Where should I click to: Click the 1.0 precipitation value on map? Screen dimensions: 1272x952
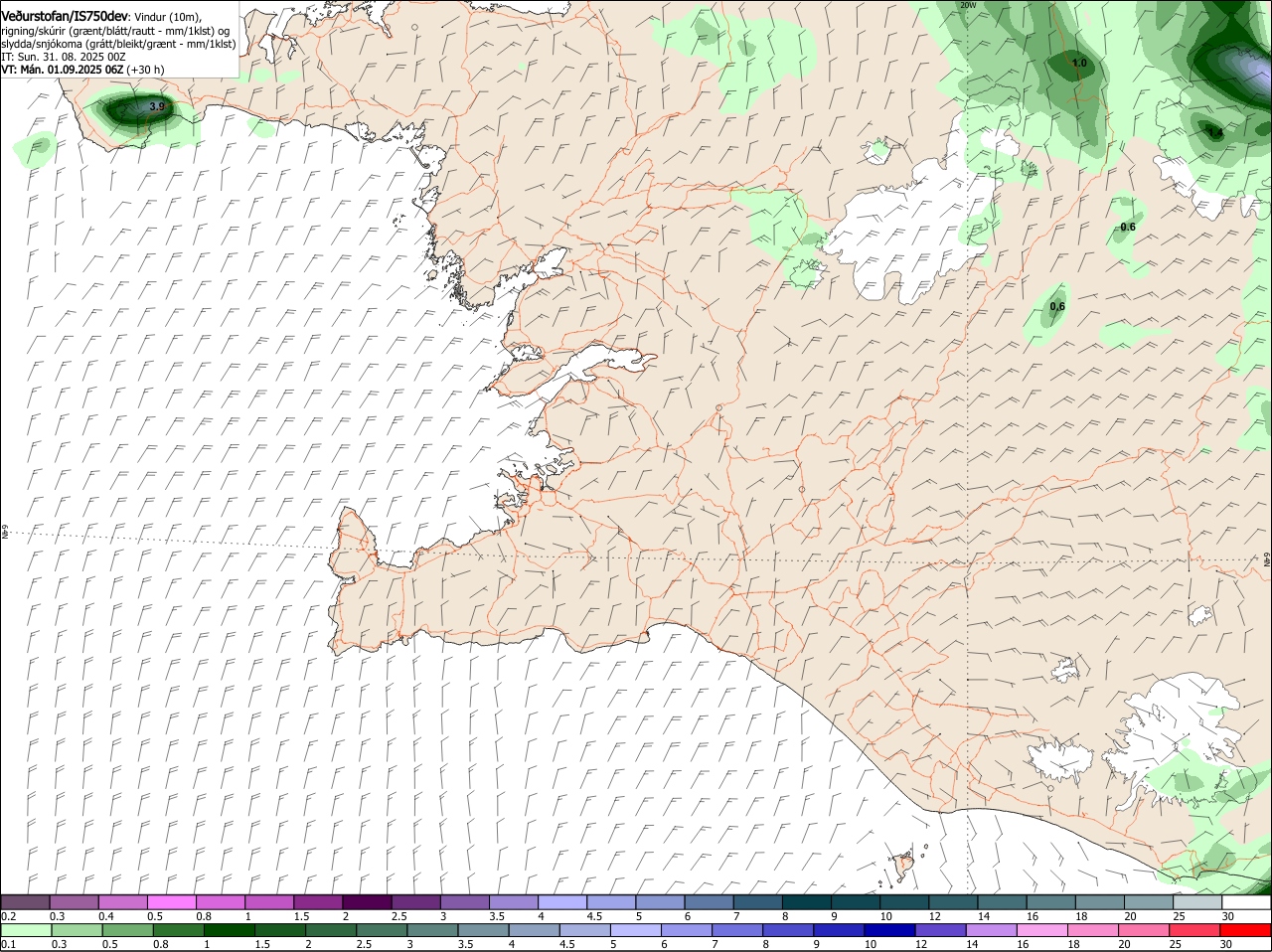(x=1079, y=63)
